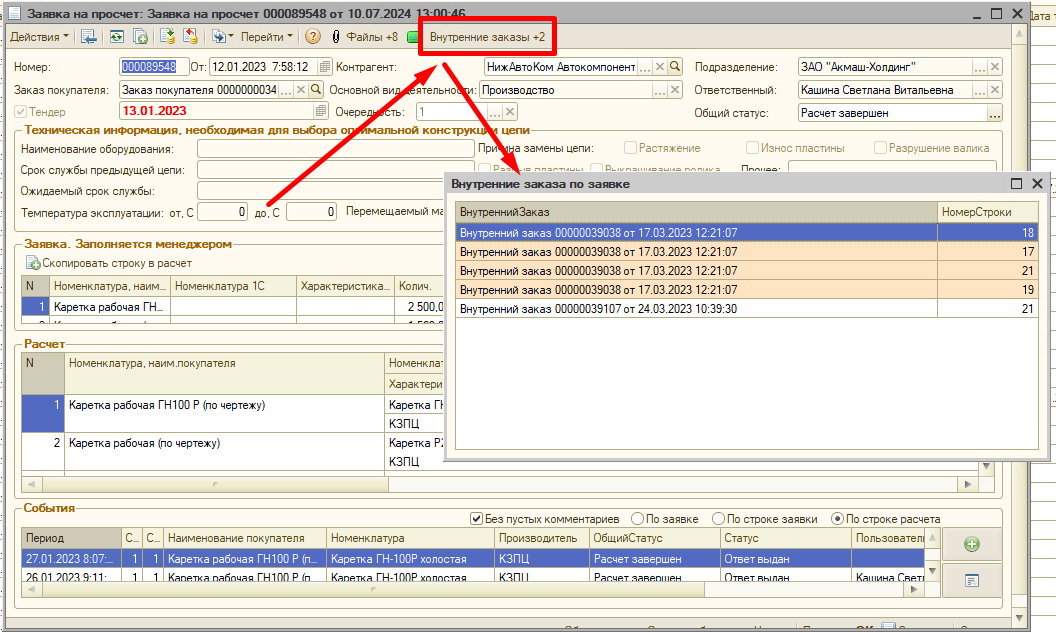Clear the Основной вид деятельности field
This screenshot has width=1056, height=632.
tap(675, 90)
